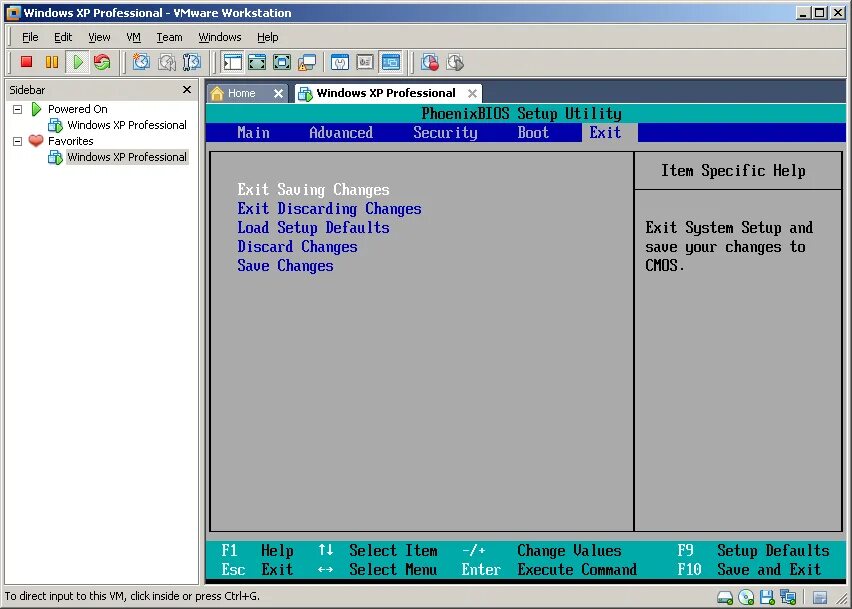Click the red Power Off stop button
Screen dimensions: 852x609
[x=26, y=62]
